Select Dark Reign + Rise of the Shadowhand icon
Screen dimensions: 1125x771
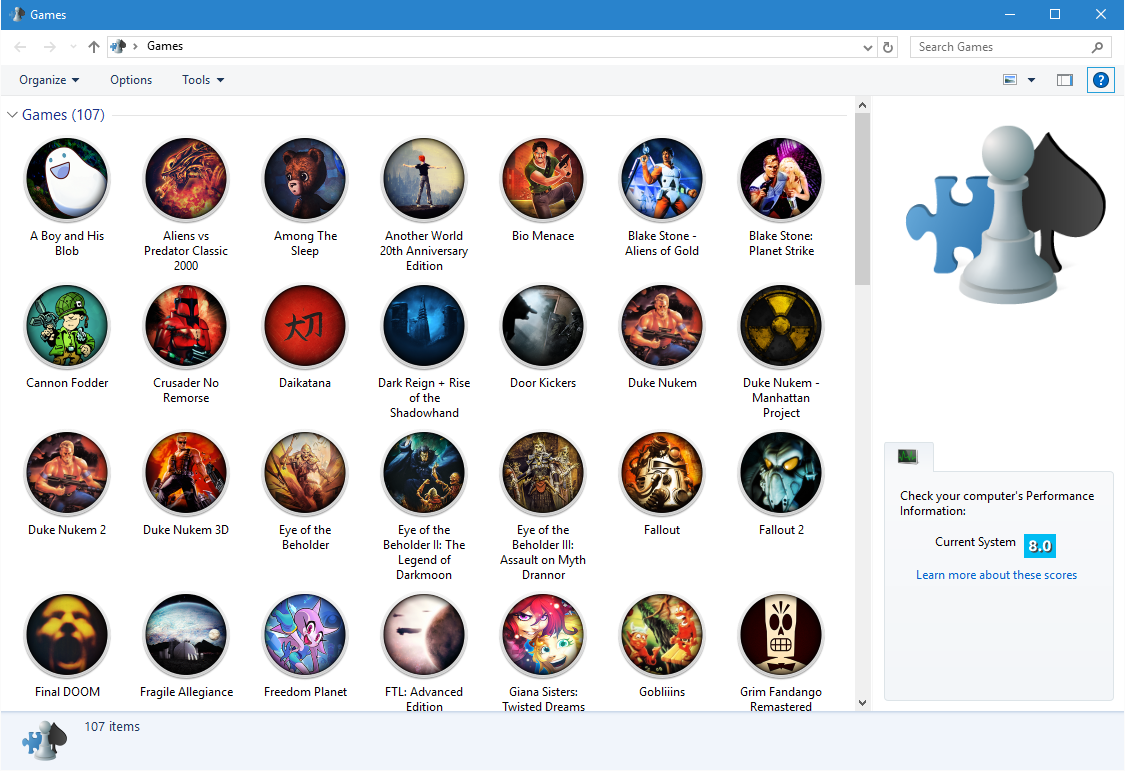coord(424,326)
